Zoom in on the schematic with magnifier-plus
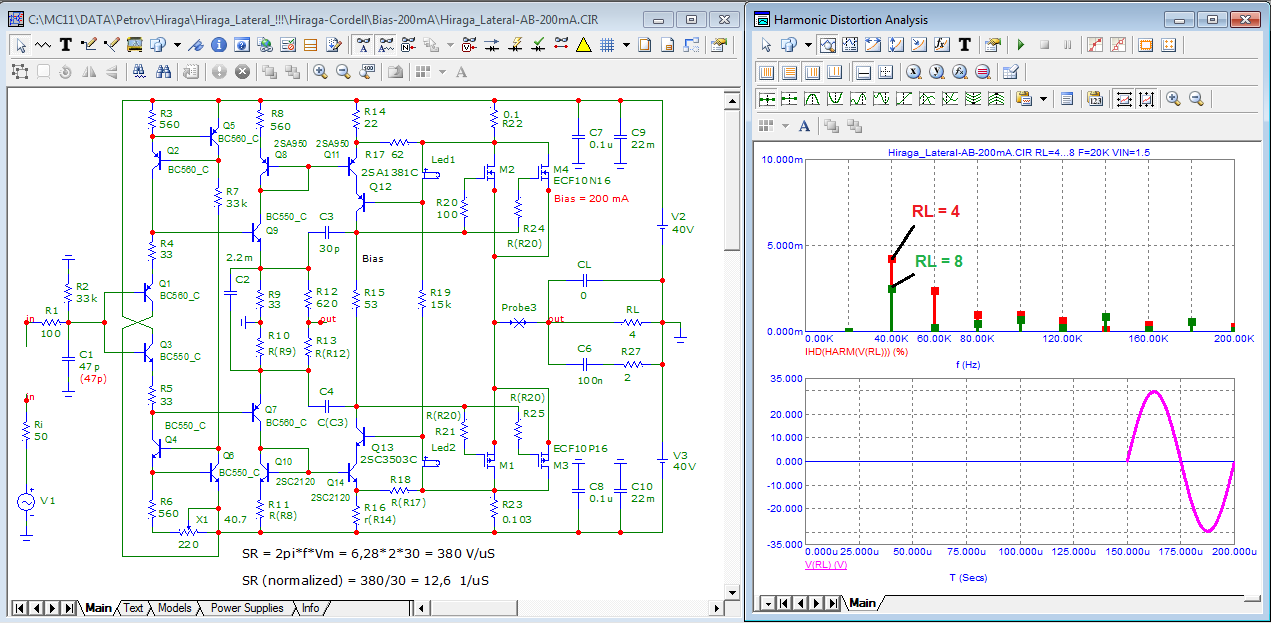 (x=320, y=71)
